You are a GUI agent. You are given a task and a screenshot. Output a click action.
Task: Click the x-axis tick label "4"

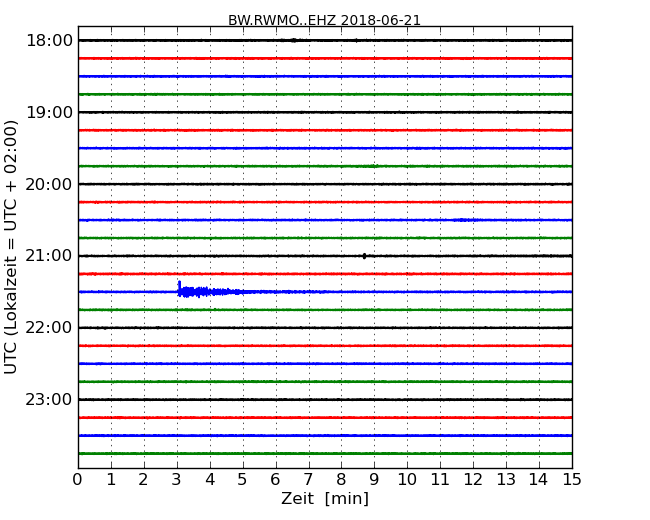tap(210, 480)
